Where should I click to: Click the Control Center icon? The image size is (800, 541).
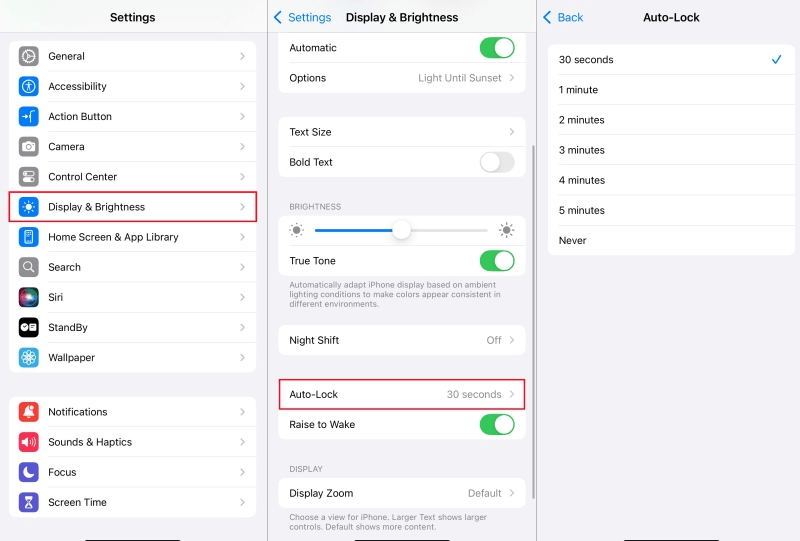point(29,177)
